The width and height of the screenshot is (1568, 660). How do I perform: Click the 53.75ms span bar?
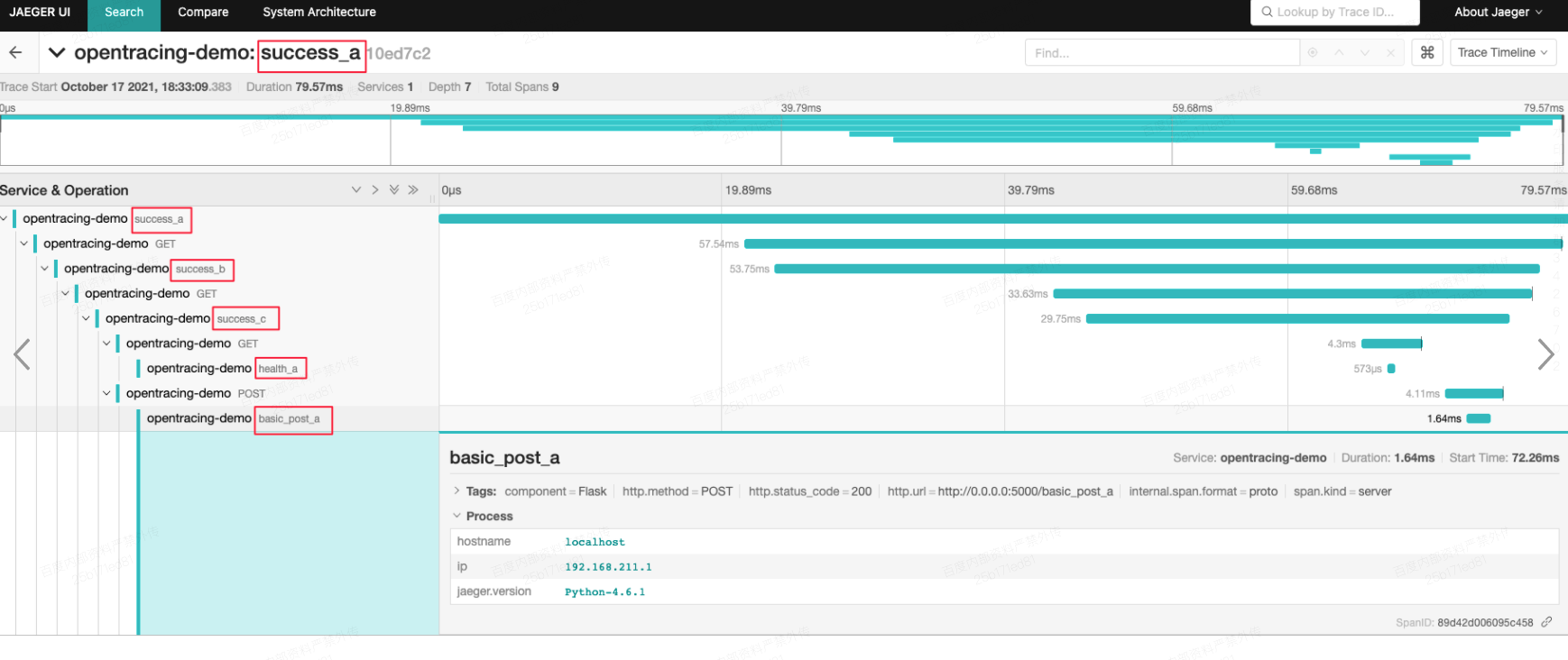point(1157,269)
